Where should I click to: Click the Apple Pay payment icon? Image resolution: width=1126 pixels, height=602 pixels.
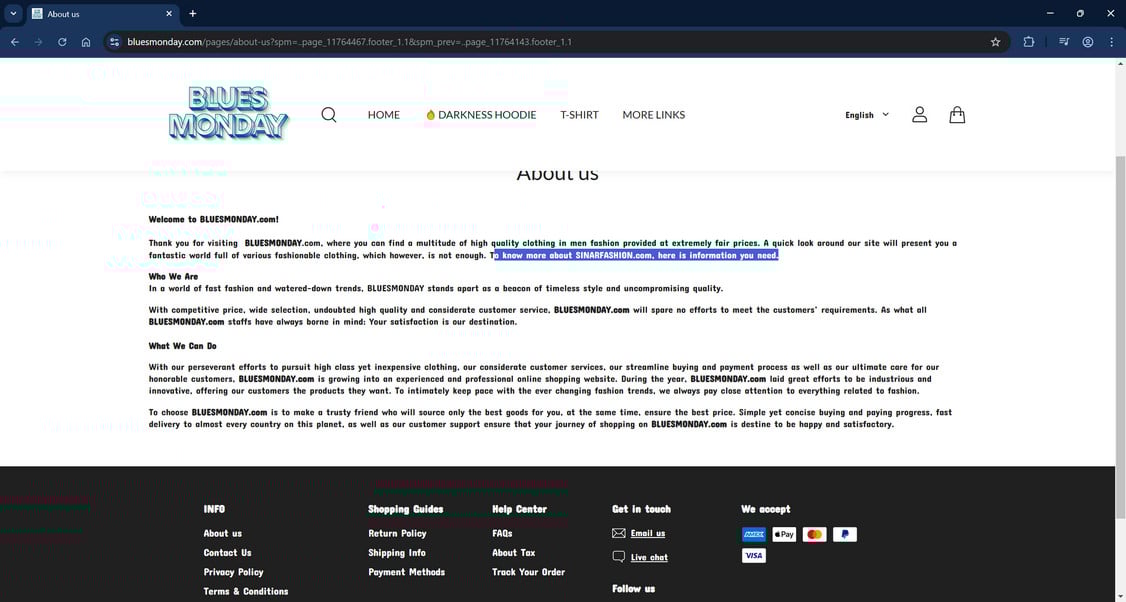783,534
